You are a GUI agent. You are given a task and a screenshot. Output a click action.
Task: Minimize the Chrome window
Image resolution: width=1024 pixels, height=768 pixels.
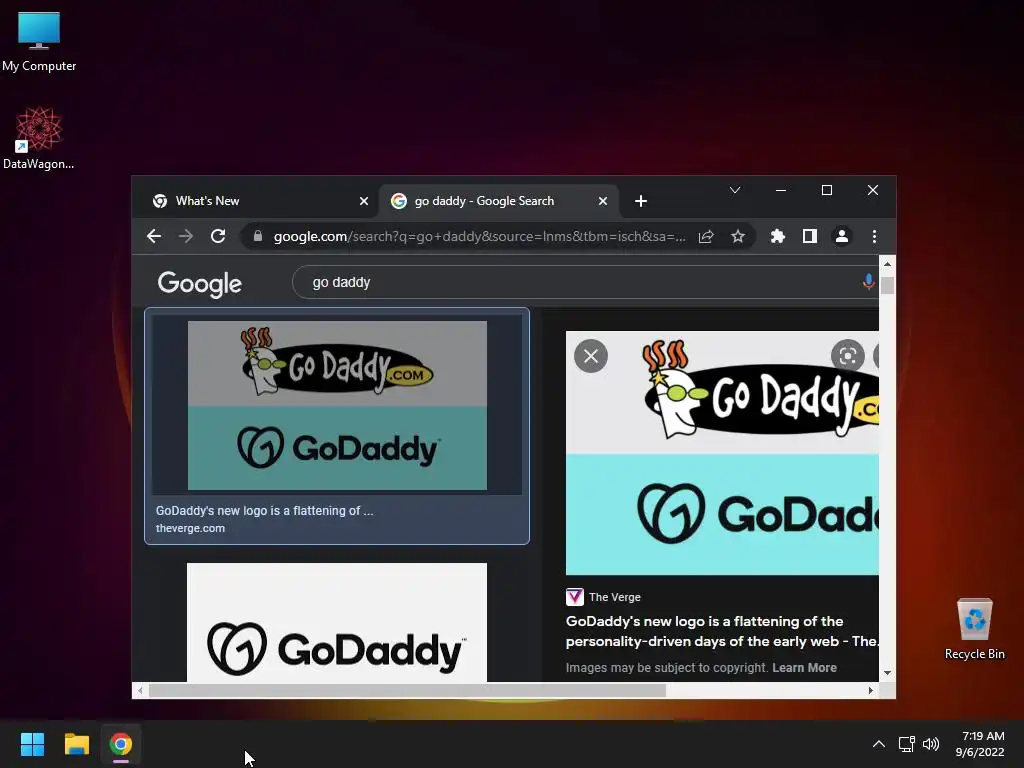click(781, 190)
